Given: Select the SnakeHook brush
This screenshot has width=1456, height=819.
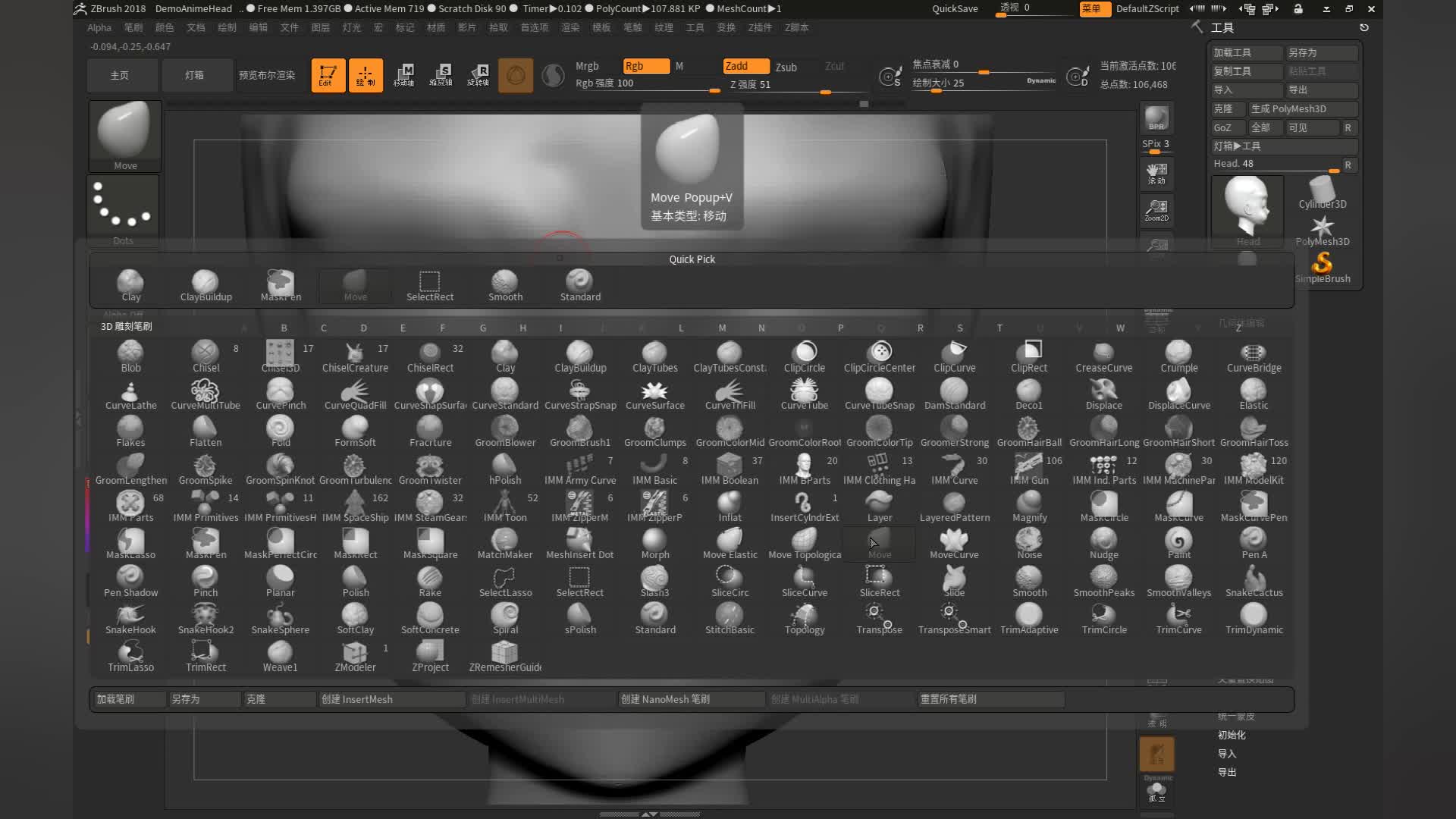Looking at the screenshot, I should 130,617.
